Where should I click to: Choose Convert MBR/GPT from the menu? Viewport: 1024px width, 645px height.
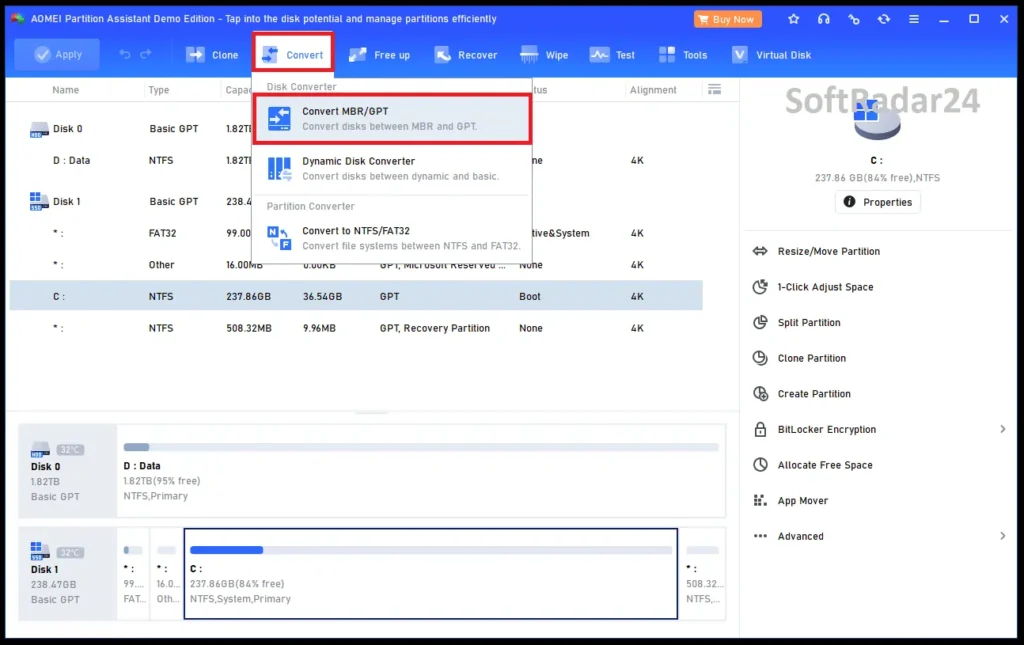tap(392, 119)
